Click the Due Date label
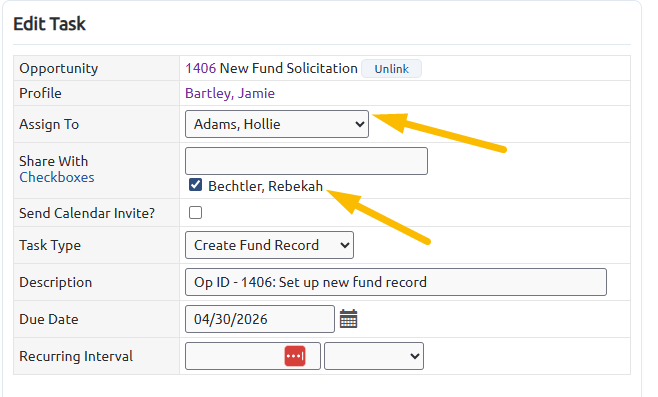658x397 pixels. tap(49, 319)
